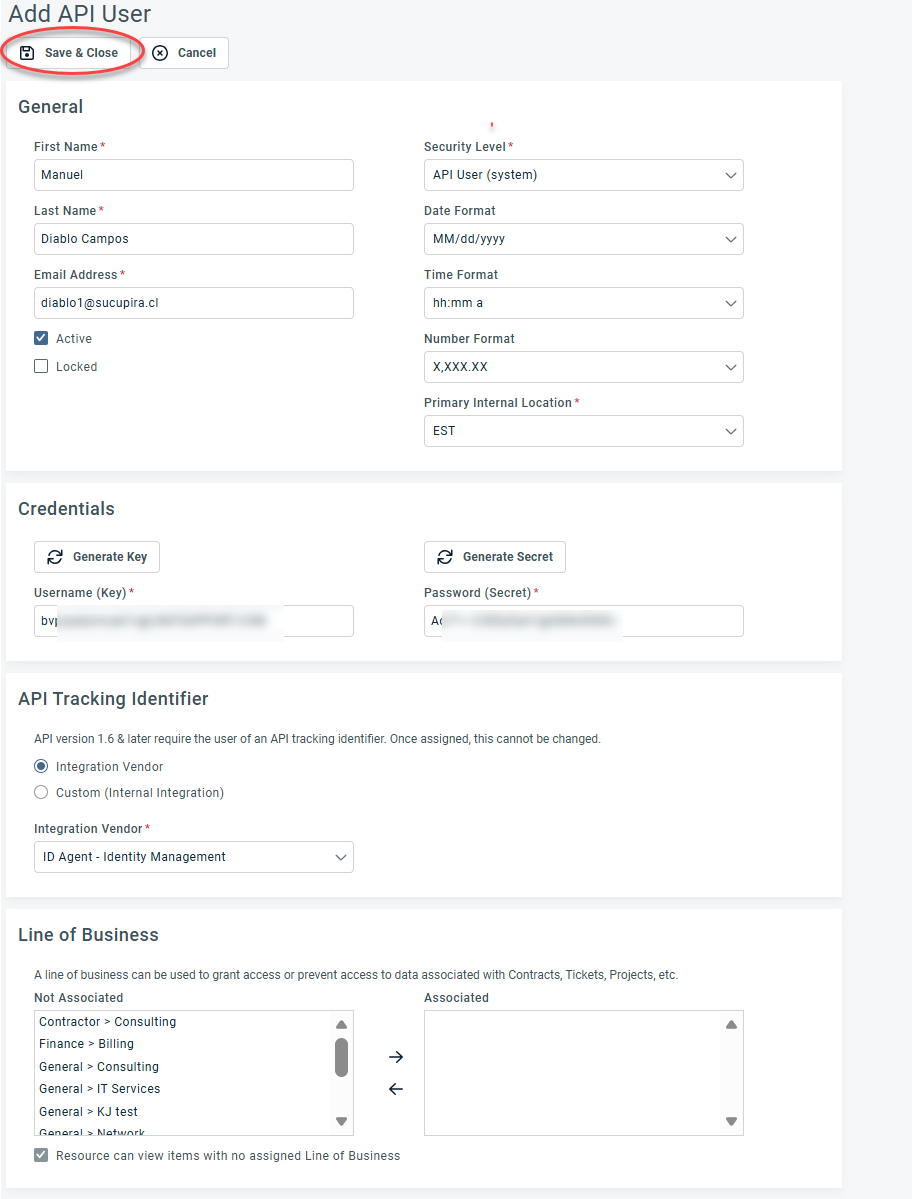
Task: Choose Finance > Billing in Not Associated list
Action: 86,1044
